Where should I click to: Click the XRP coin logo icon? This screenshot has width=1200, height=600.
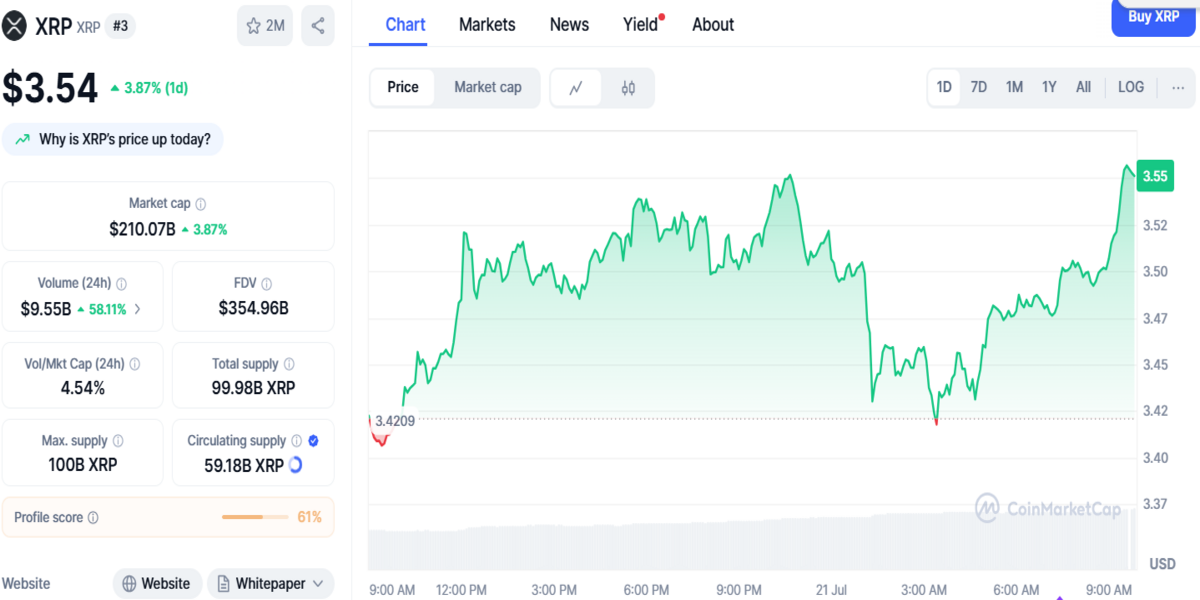(x=15, y=26)
